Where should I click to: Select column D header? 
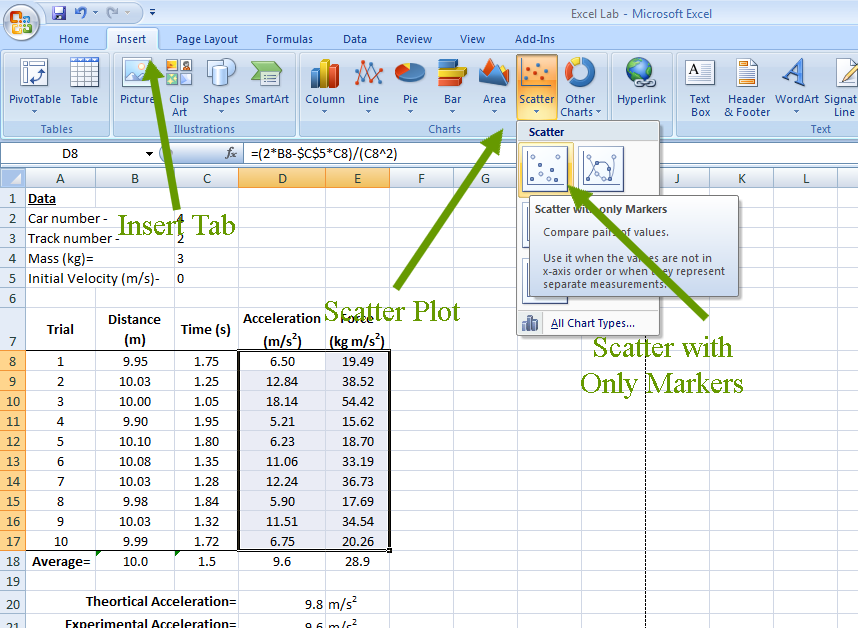[x=282, y=178]
